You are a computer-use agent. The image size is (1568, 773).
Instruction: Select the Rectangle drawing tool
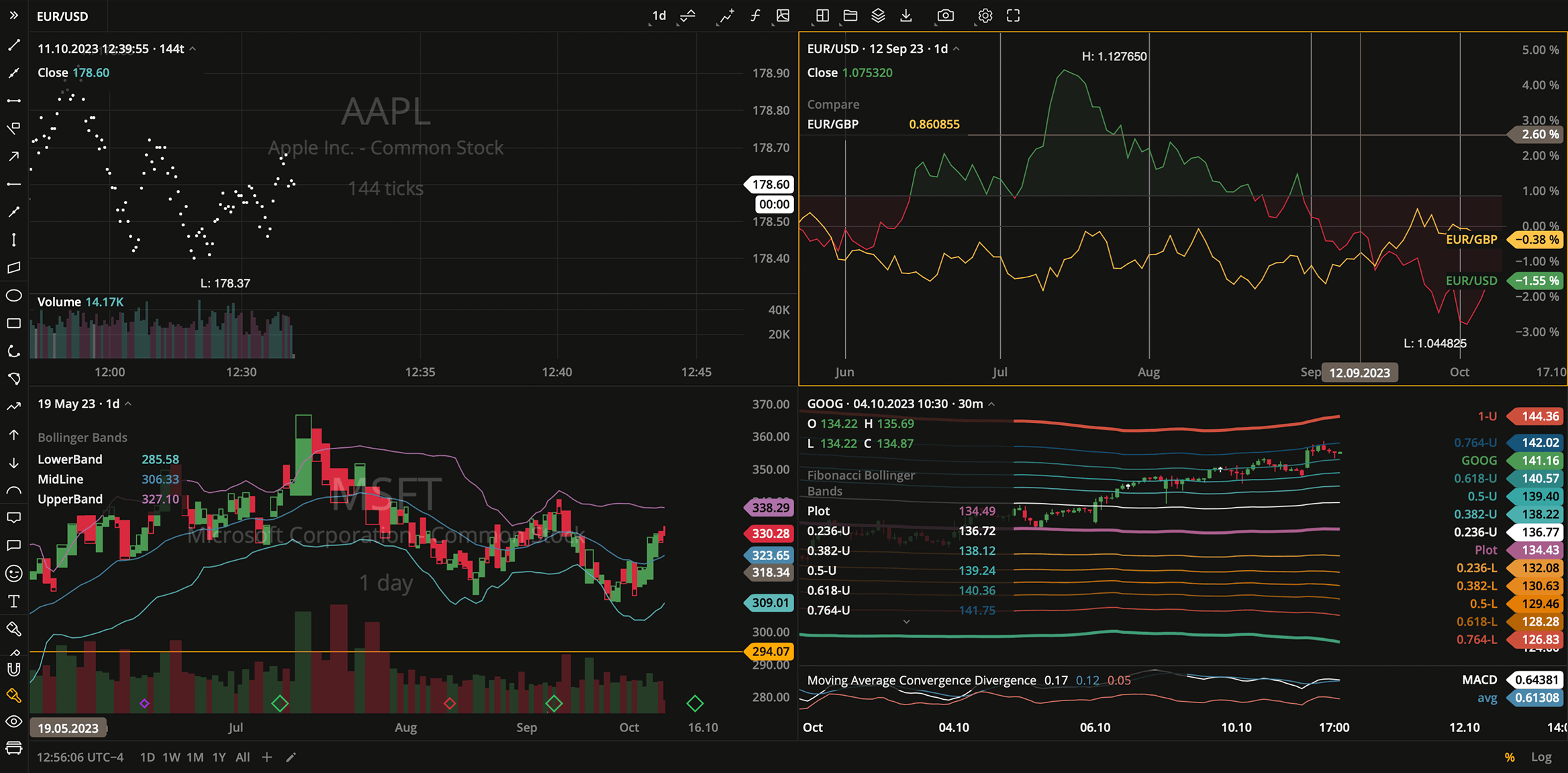[x=13, y=324]
